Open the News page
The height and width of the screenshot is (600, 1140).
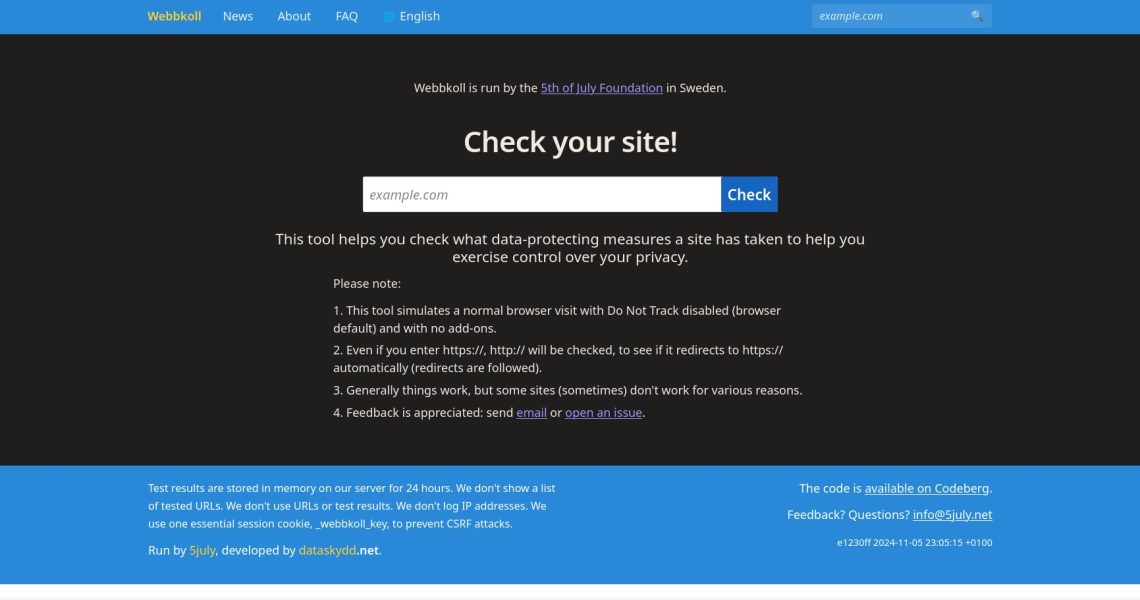click(238, 16)
